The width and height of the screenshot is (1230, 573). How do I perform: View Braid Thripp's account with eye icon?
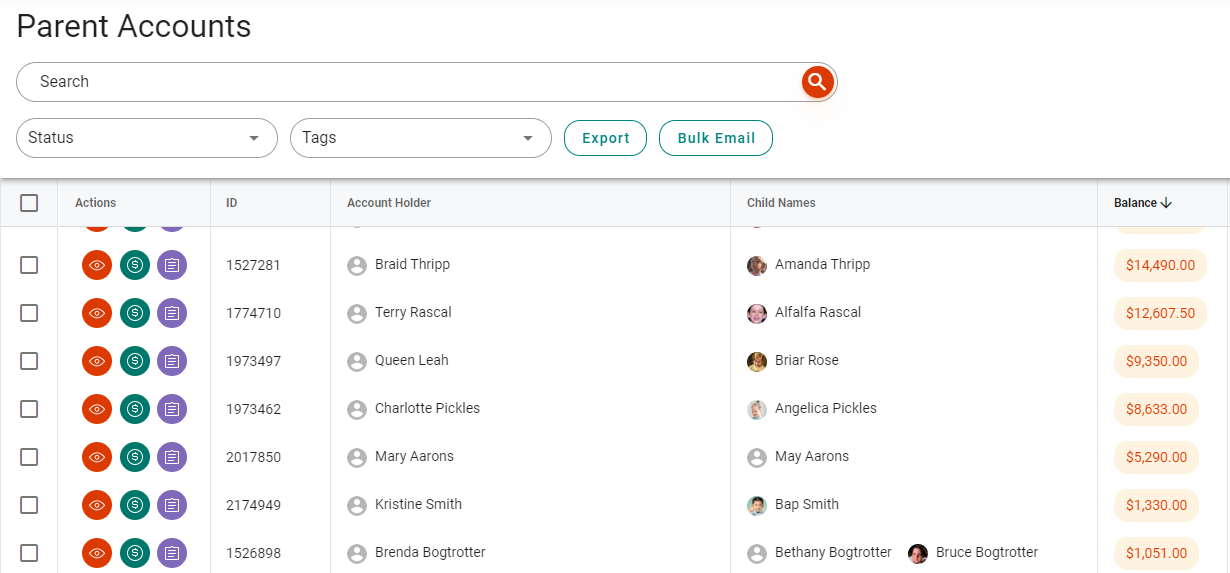97,265
